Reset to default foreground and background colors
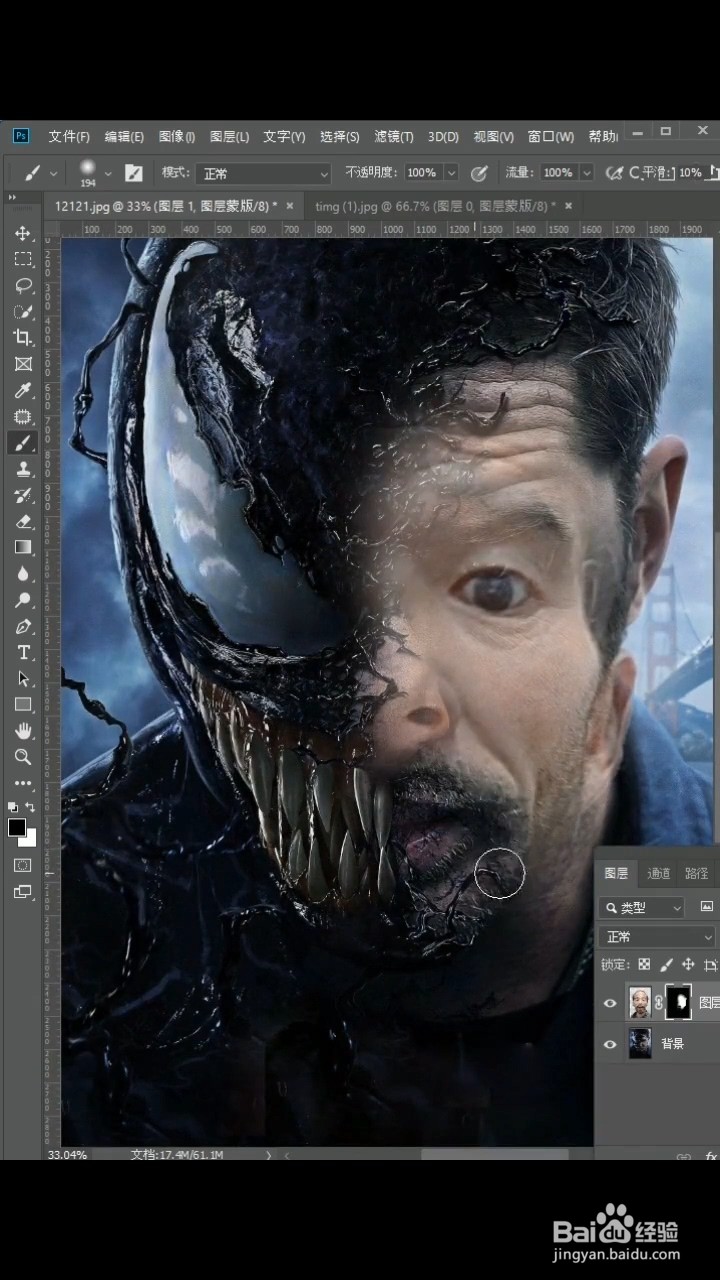The image size is (720, 1280). pyautogui.click(x=13, y=807)
